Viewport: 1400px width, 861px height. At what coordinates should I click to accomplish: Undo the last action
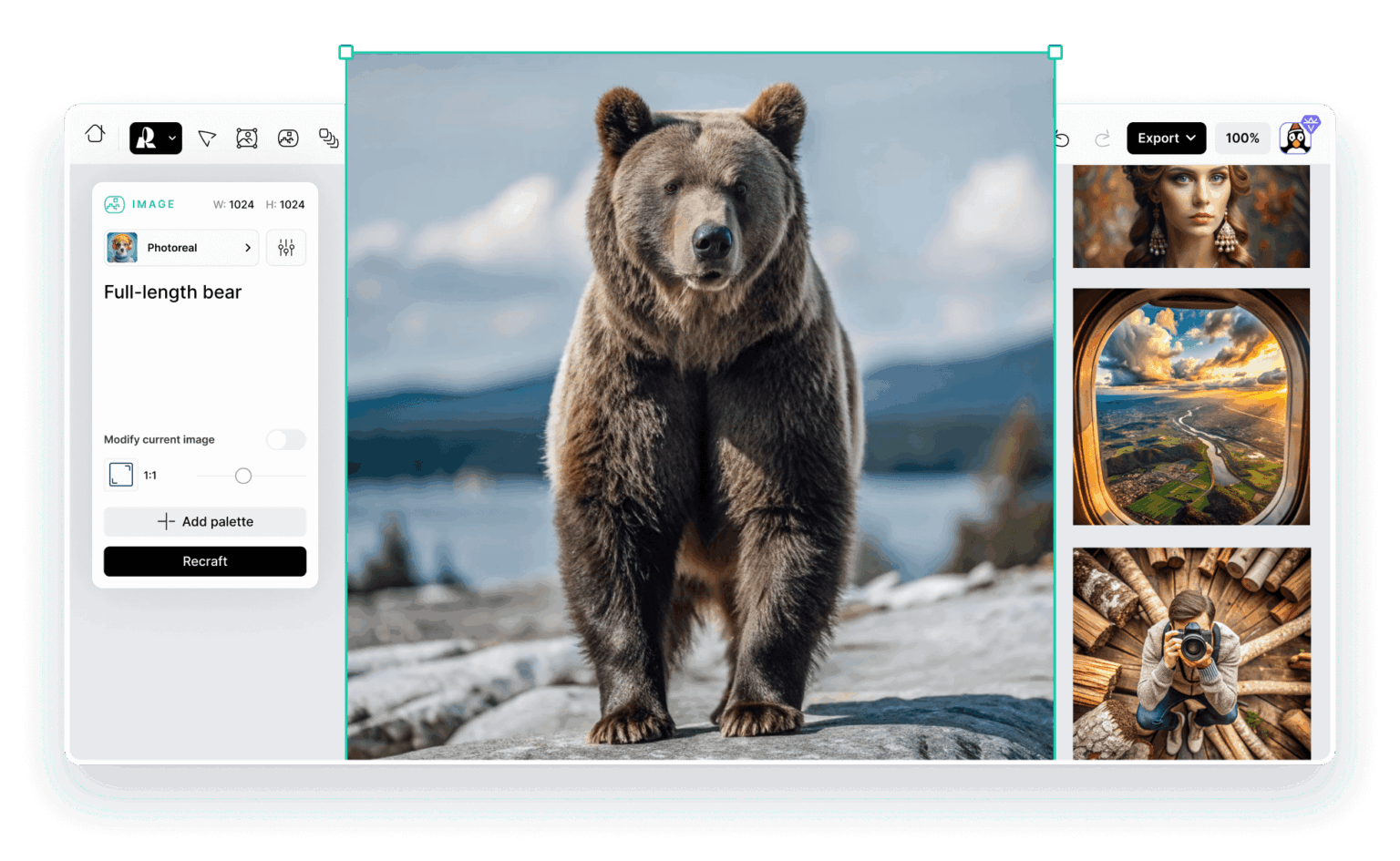coord(1063,138)
